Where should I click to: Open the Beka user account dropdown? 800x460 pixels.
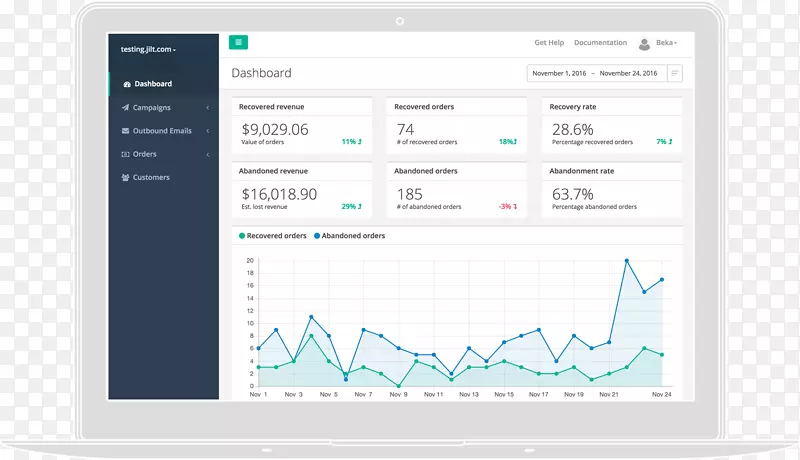point(667,43)
